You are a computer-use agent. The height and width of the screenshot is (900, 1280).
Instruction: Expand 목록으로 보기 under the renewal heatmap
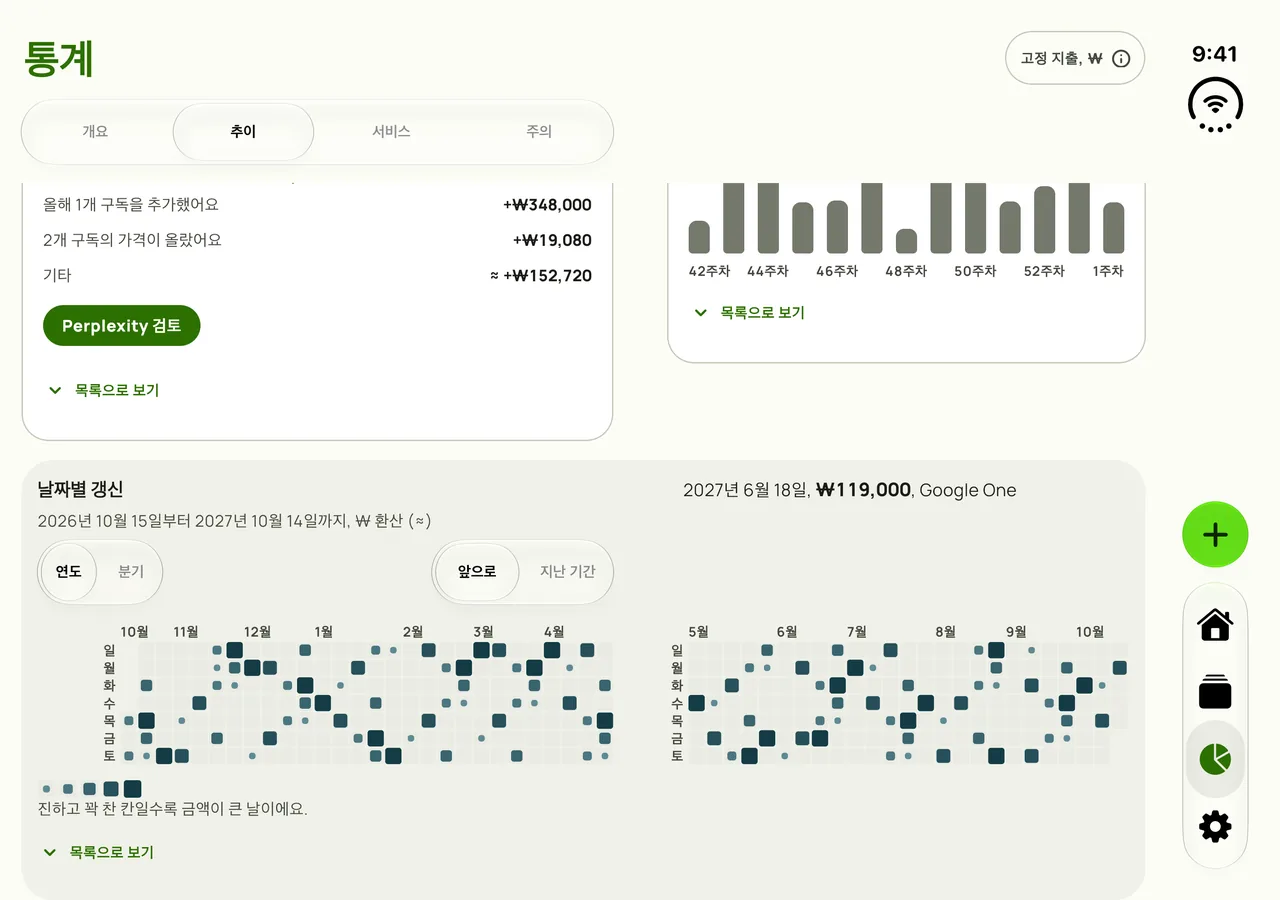98,852
